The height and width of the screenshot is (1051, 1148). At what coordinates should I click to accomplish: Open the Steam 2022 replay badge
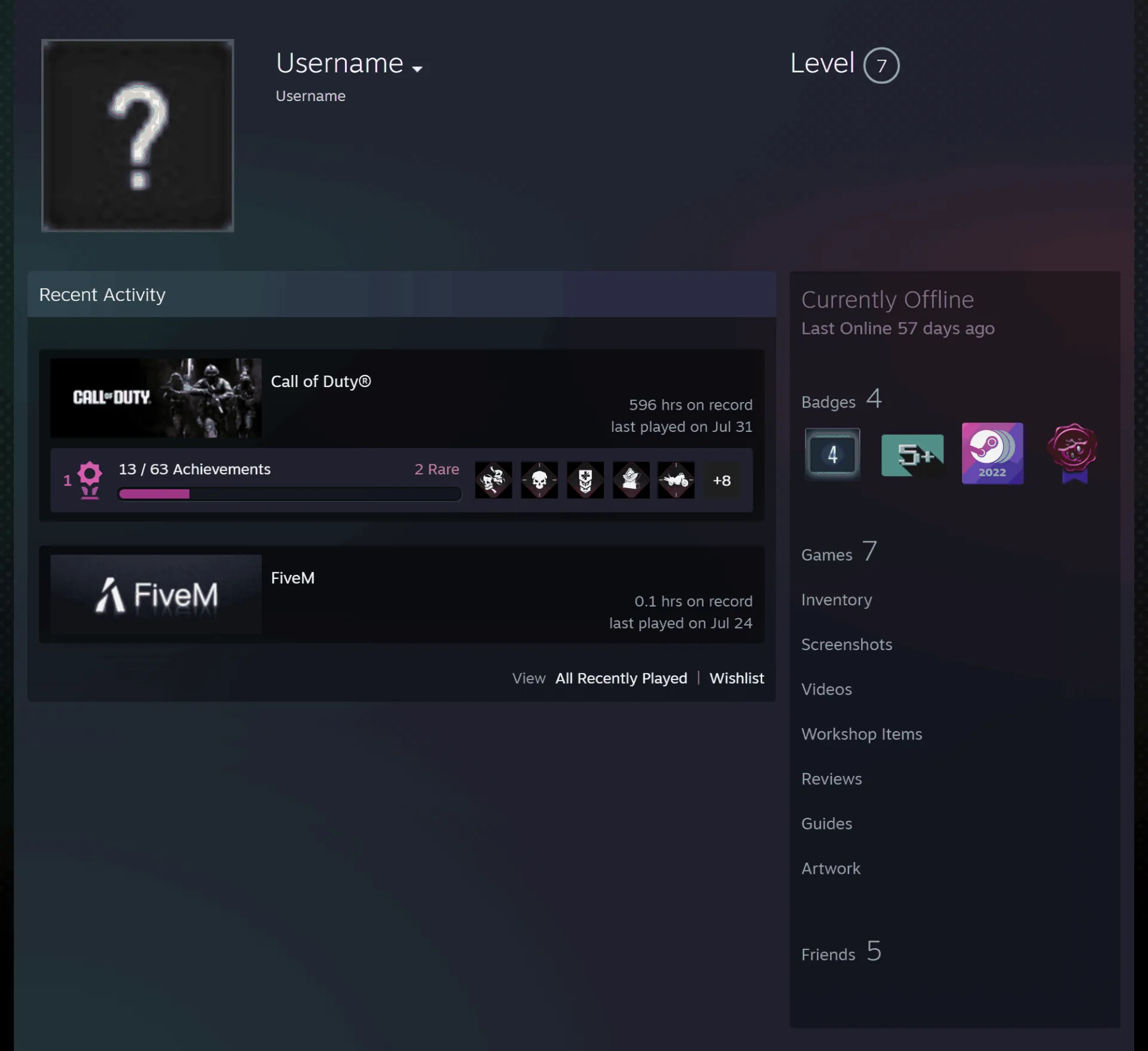point(993,453)
